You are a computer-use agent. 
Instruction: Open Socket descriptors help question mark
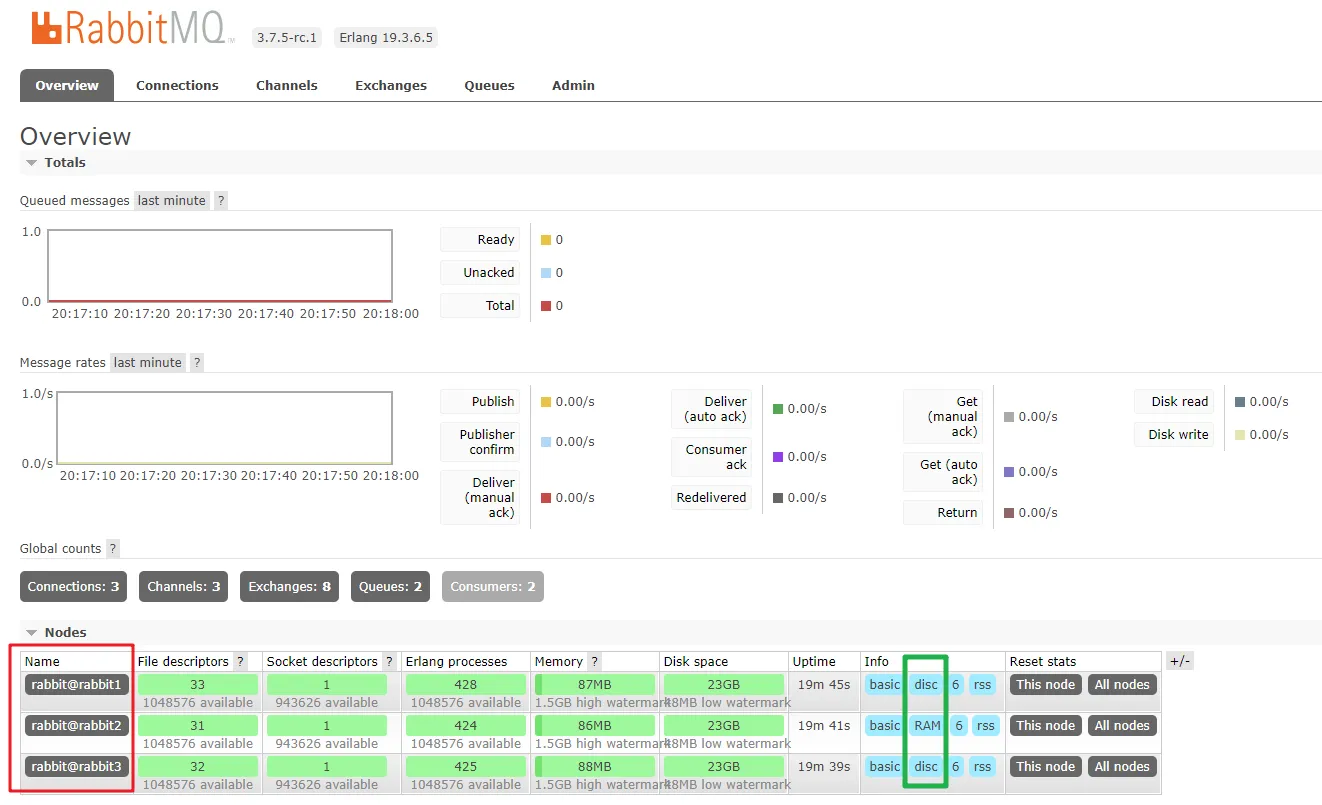pyautogui.click(x=389, y=661)
